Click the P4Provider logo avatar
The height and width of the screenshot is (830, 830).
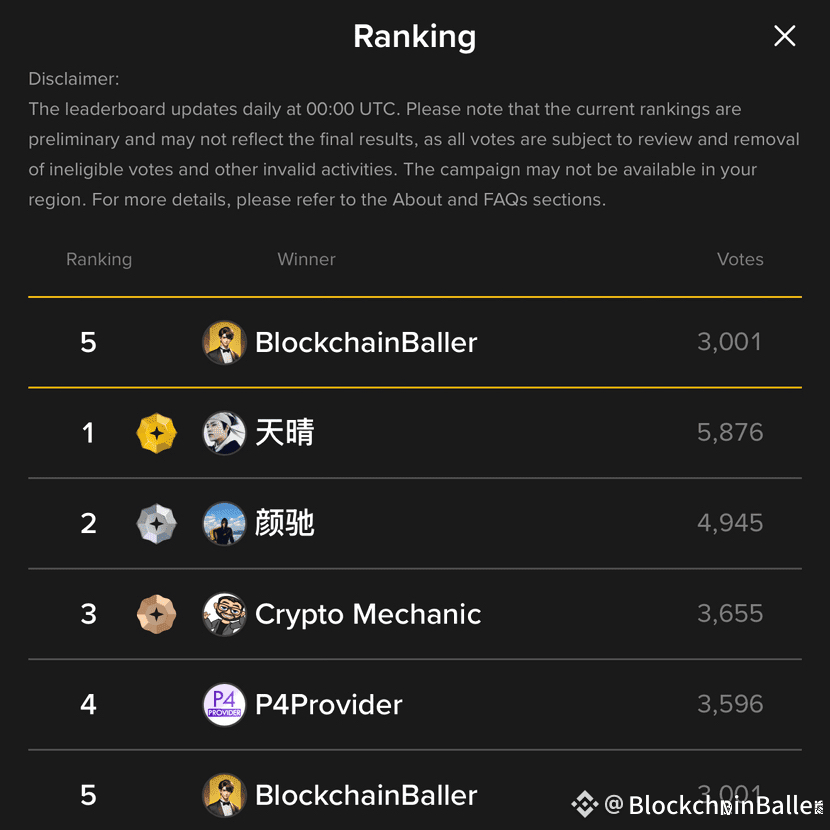[x=224, y=705]
